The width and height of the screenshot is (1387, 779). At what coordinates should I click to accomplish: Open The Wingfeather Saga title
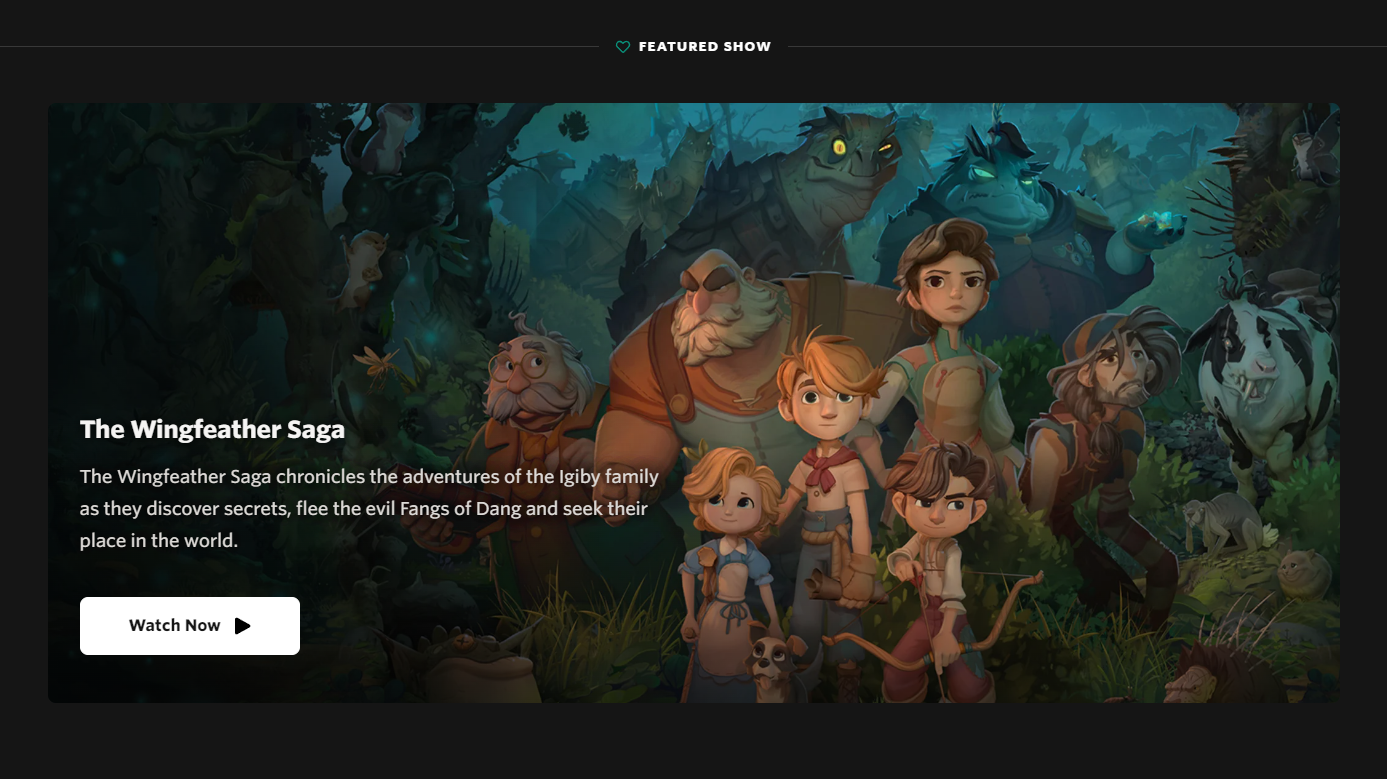212,429
